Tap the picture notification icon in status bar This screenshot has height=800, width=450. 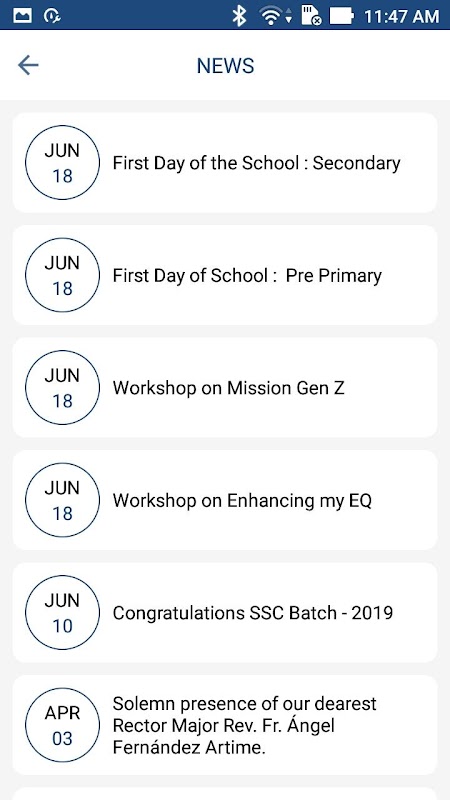[x=22, y=15]
